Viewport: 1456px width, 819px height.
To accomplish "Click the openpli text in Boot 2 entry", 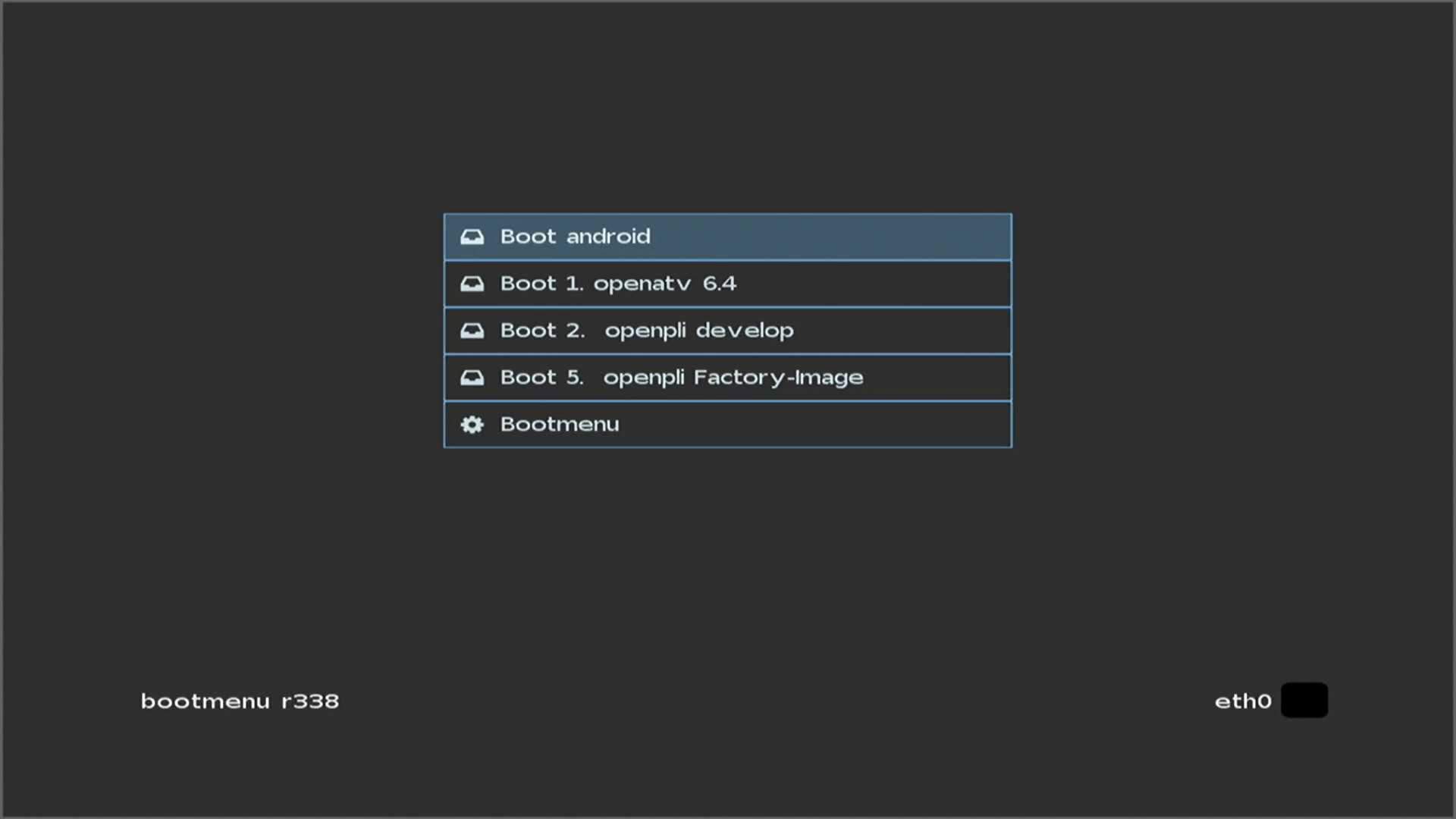I will point(645,331).
